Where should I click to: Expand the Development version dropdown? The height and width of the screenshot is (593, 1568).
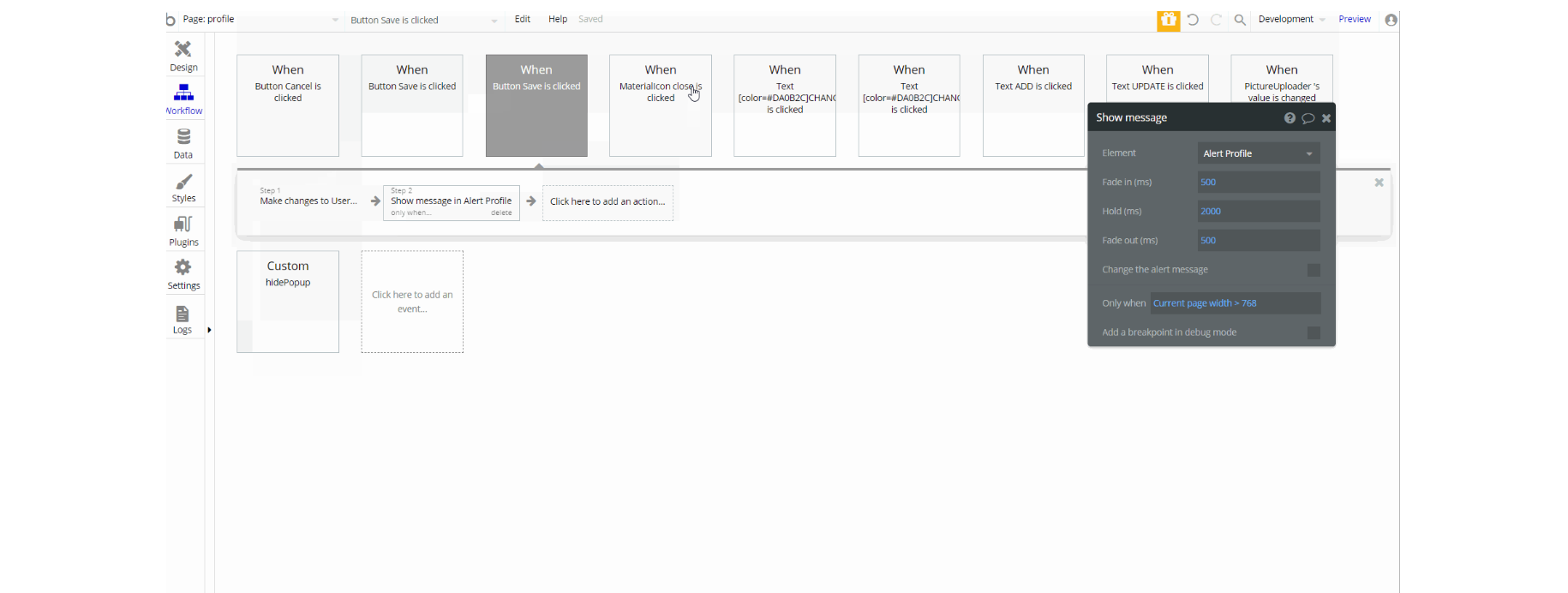1292,20
